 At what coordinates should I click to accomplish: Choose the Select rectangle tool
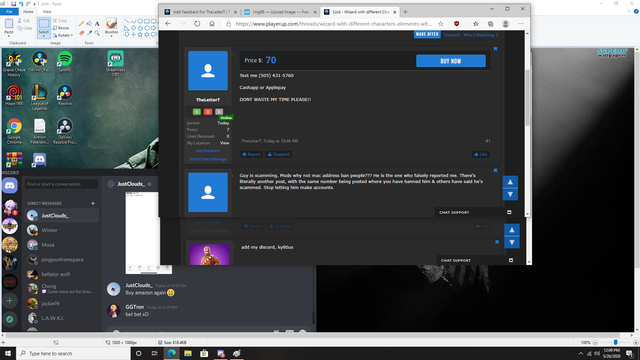pos(44,24)
